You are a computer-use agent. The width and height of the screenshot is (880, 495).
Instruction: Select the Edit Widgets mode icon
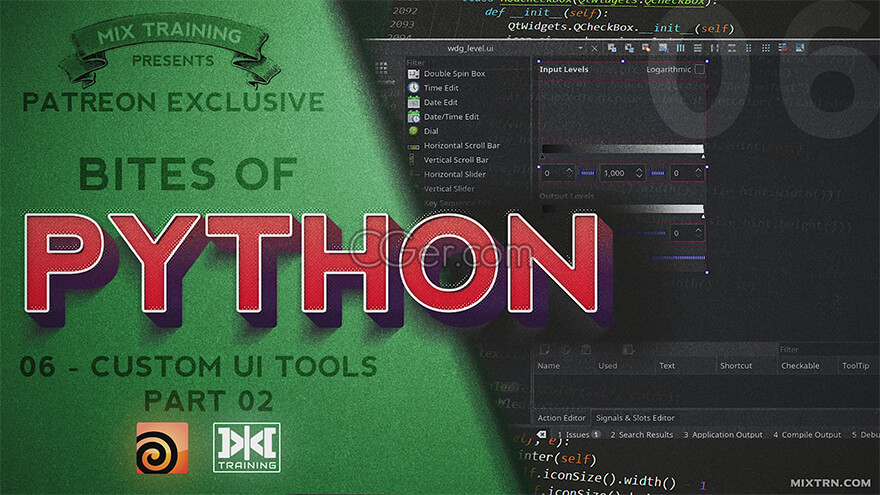pos(612,48)
